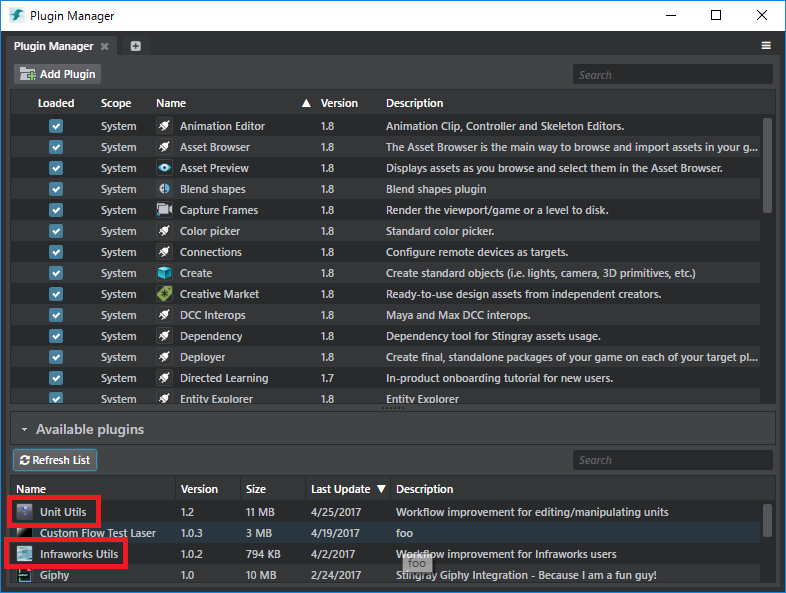Click version 1.7 of Directed Learning
786x593 pixels.
tap(327, 378)
